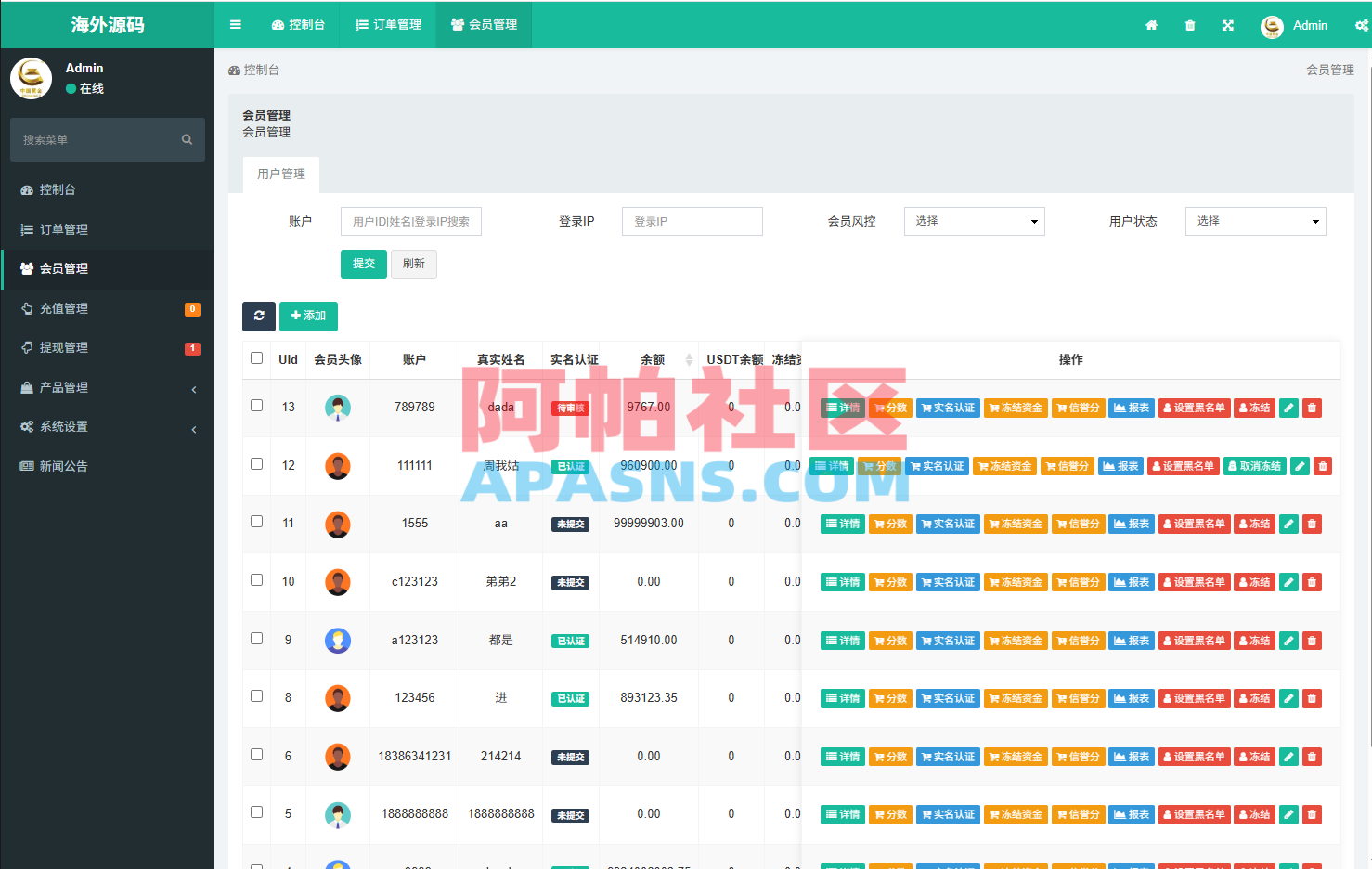Click the hamburger menu icon next to 控制台
Image resolution: width=1372 pixels, height=869 pixels.
(235, 25)
